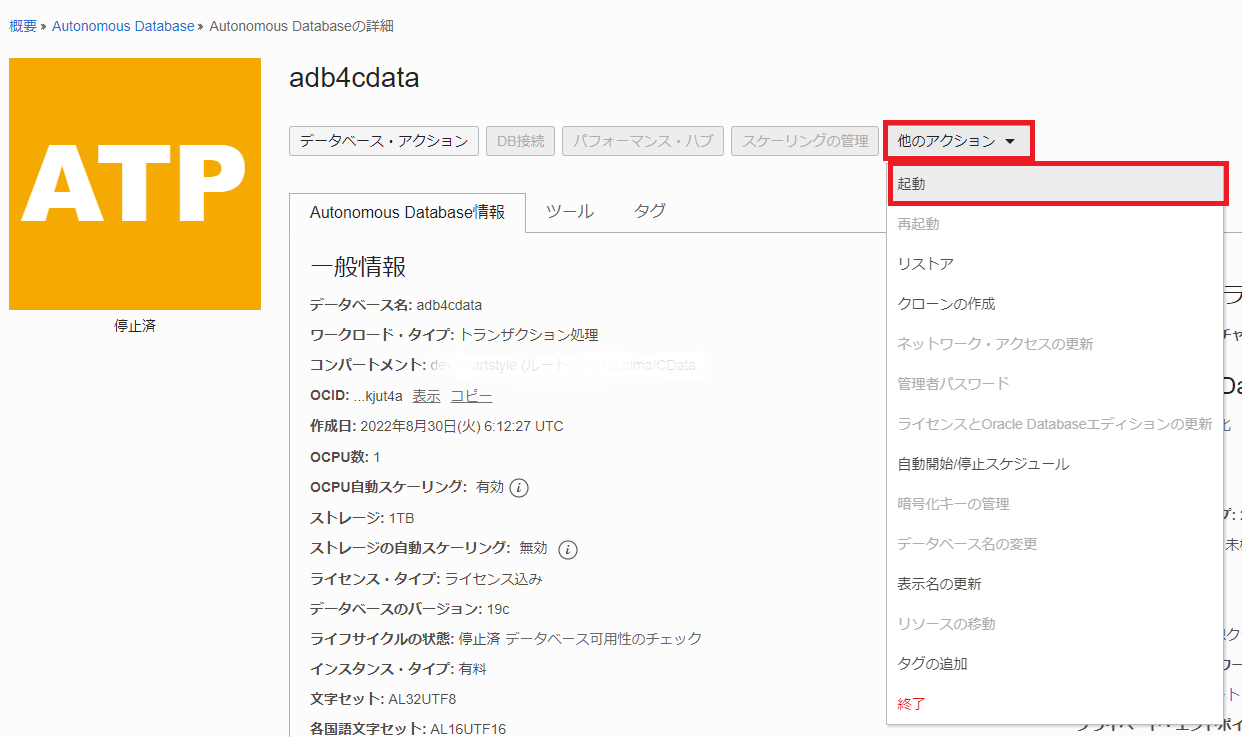Click 文字セット value AL32UTF8
This screenshot has height=737, width=1242.
click(x=422, y=699)
